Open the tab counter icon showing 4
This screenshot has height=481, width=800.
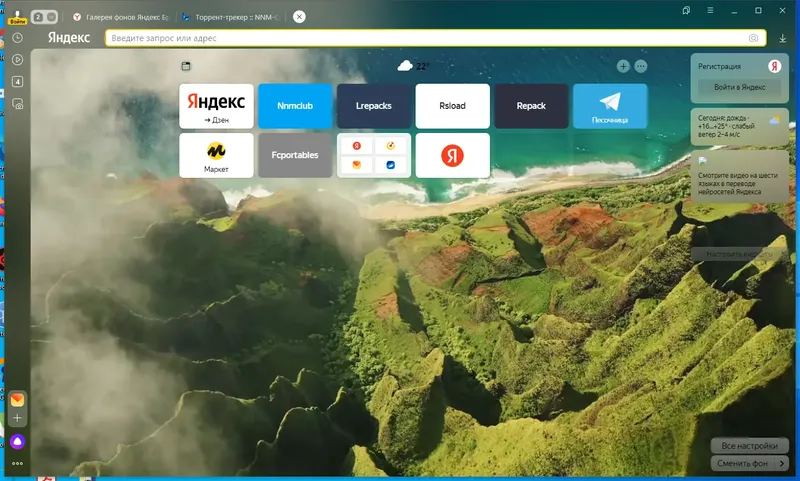(x=17, y=82)
